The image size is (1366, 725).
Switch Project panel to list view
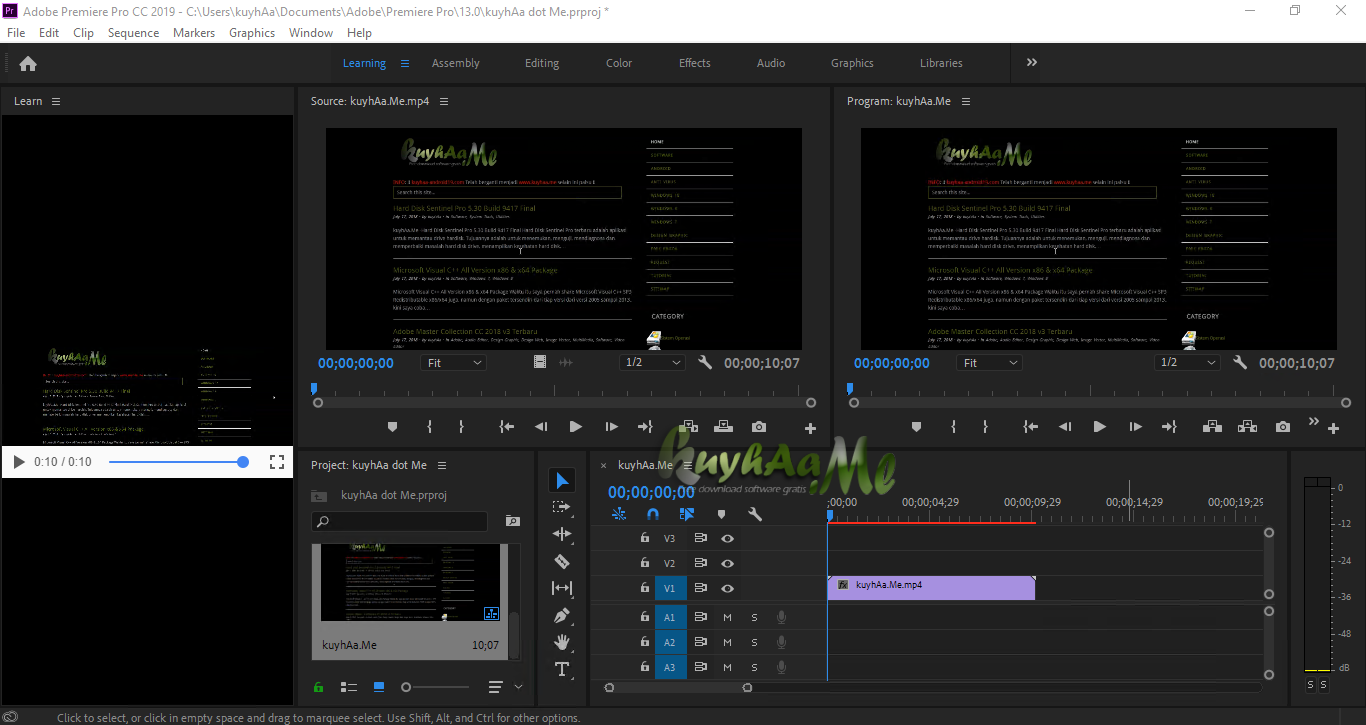click(x=349, y=687)
